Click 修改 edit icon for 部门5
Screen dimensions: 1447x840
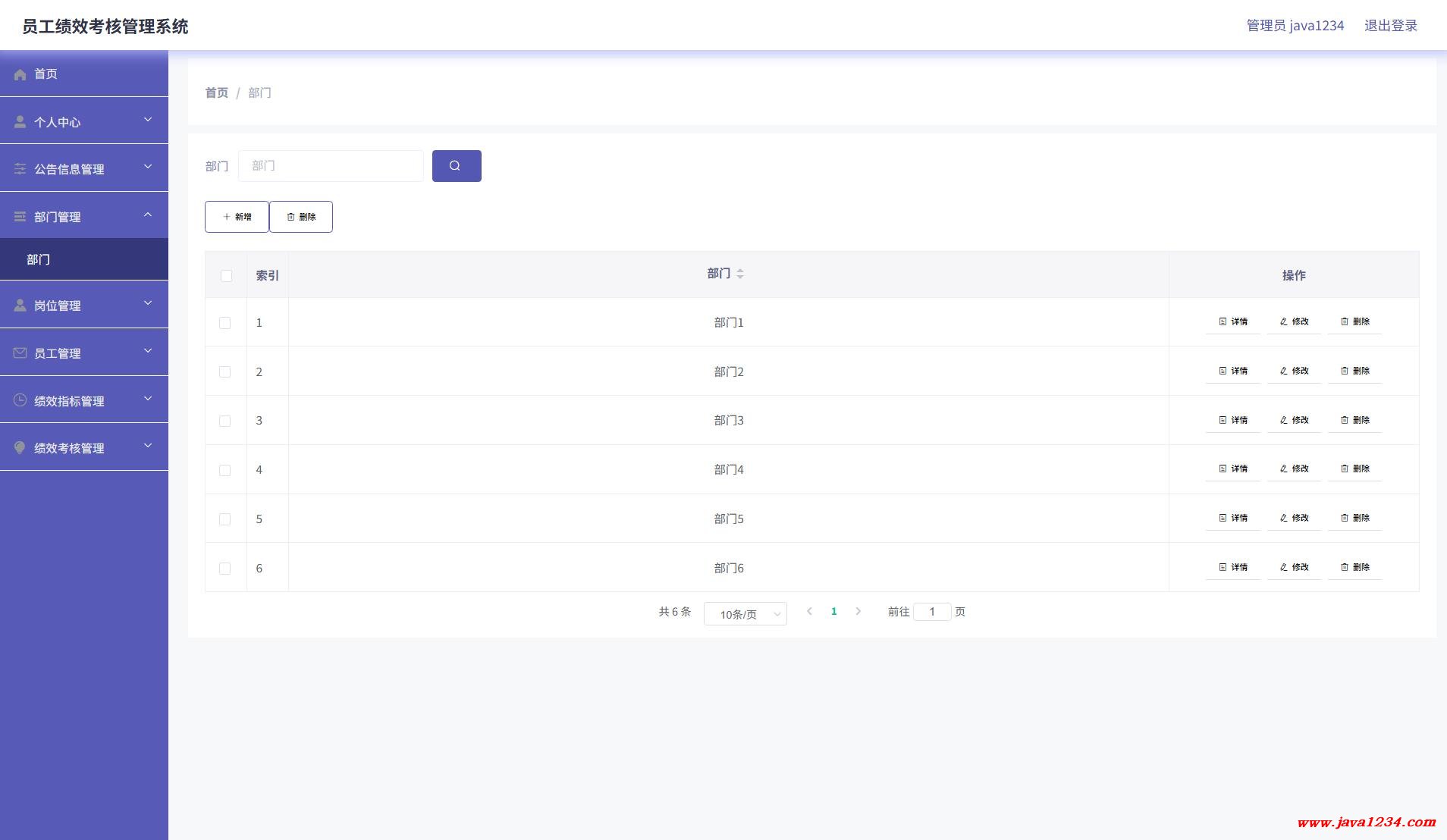tap(1284, 518)
